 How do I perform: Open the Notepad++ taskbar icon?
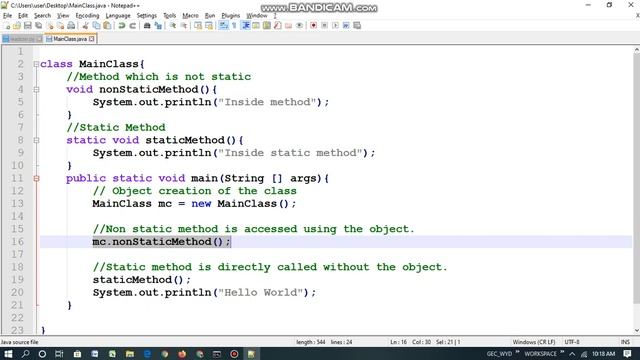pyautogui.click(x=251, y=354)
